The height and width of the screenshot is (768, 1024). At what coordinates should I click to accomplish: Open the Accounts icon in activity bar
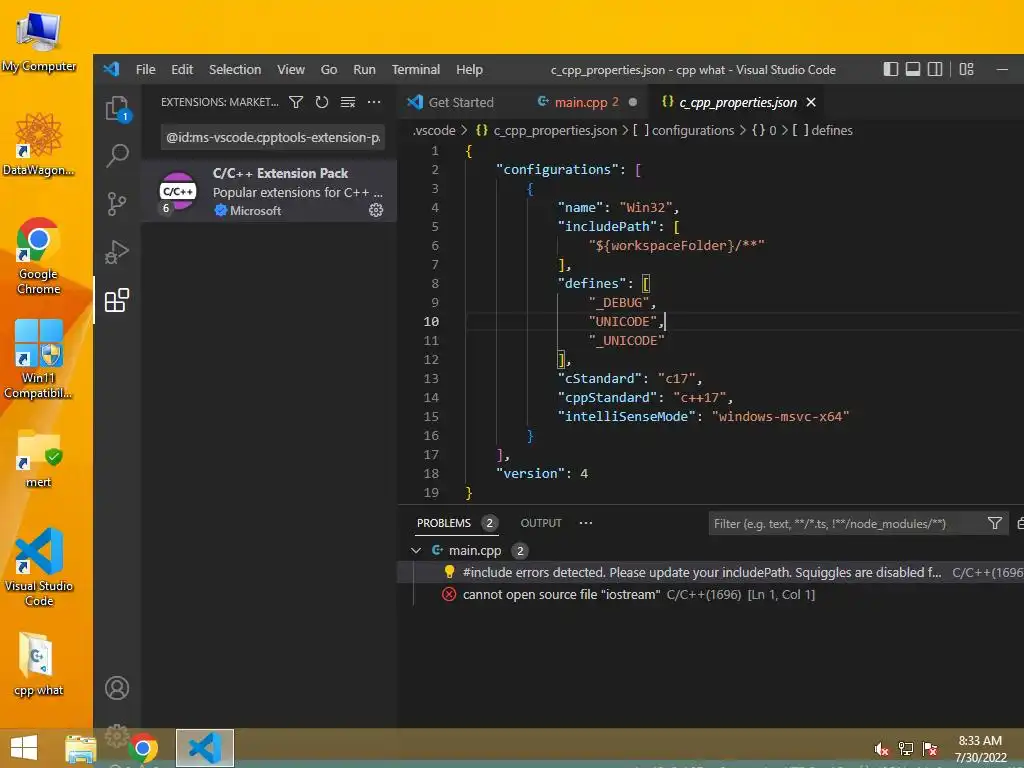117,688
